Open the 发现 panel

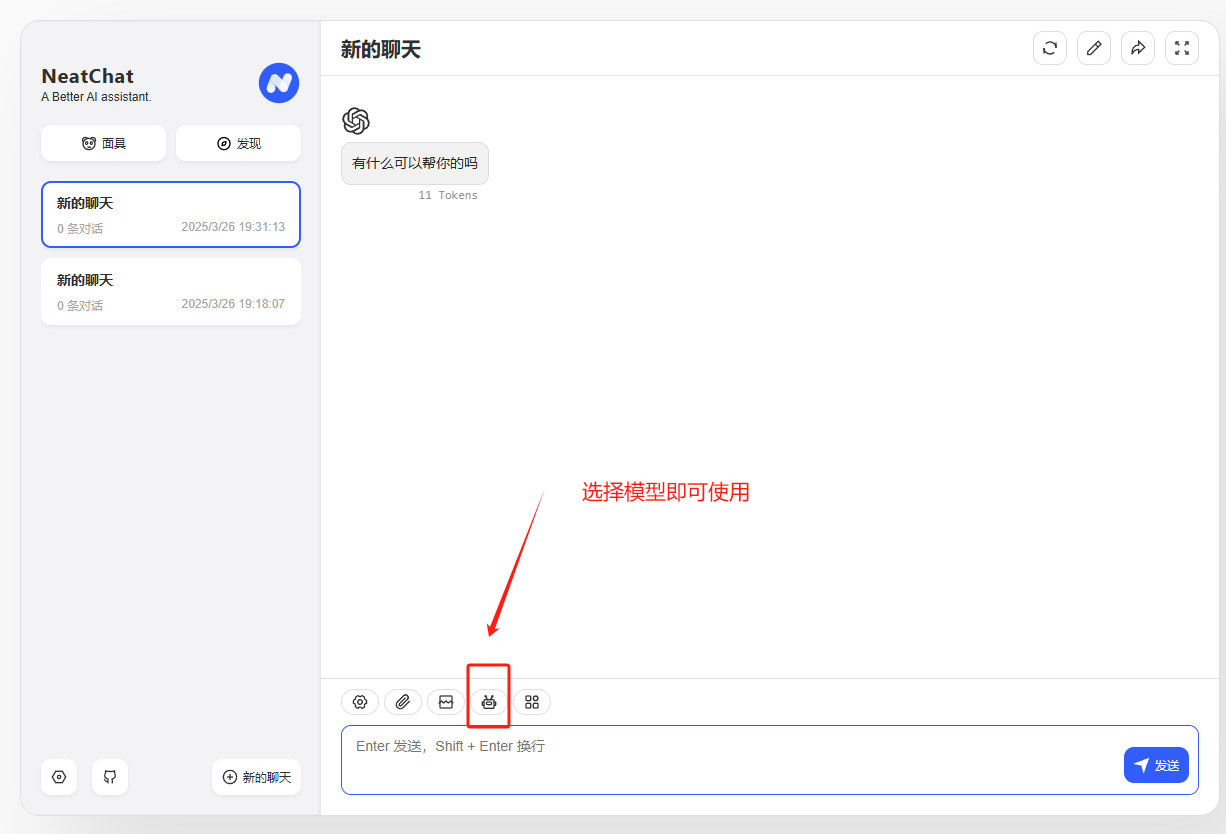[x=238, y=143]
